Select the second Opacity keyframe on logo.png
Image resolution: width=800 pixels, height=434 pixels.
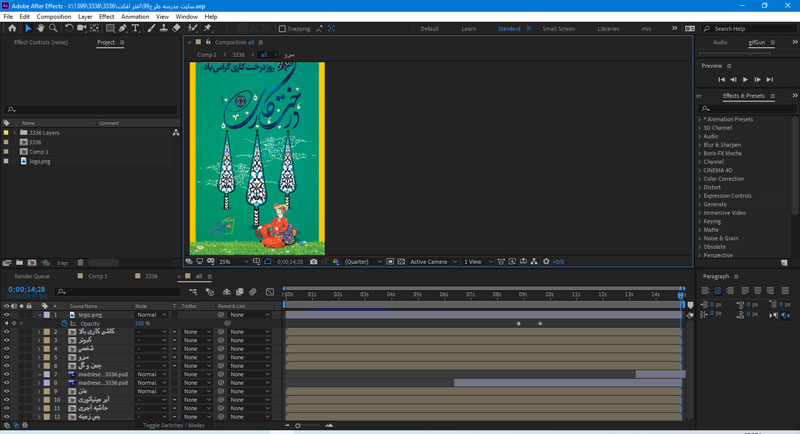(x=540, y=323)
